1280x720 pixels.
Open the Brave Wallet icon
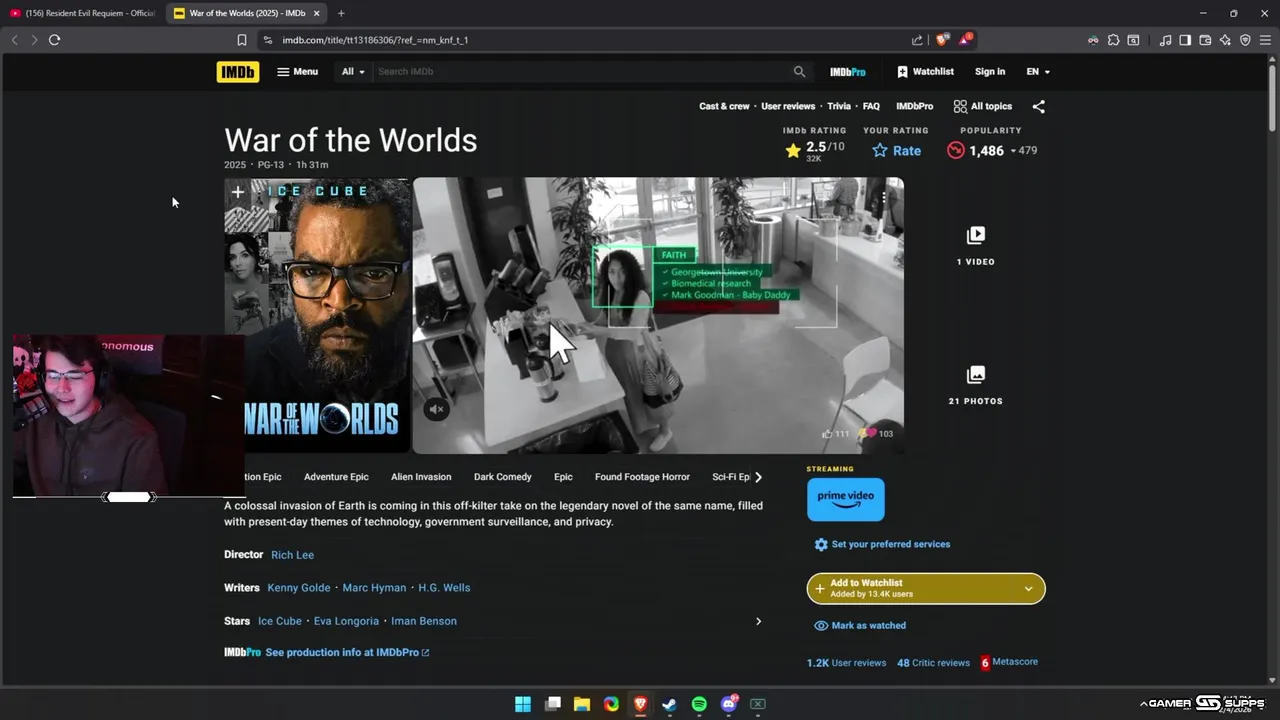(1205, 40)
